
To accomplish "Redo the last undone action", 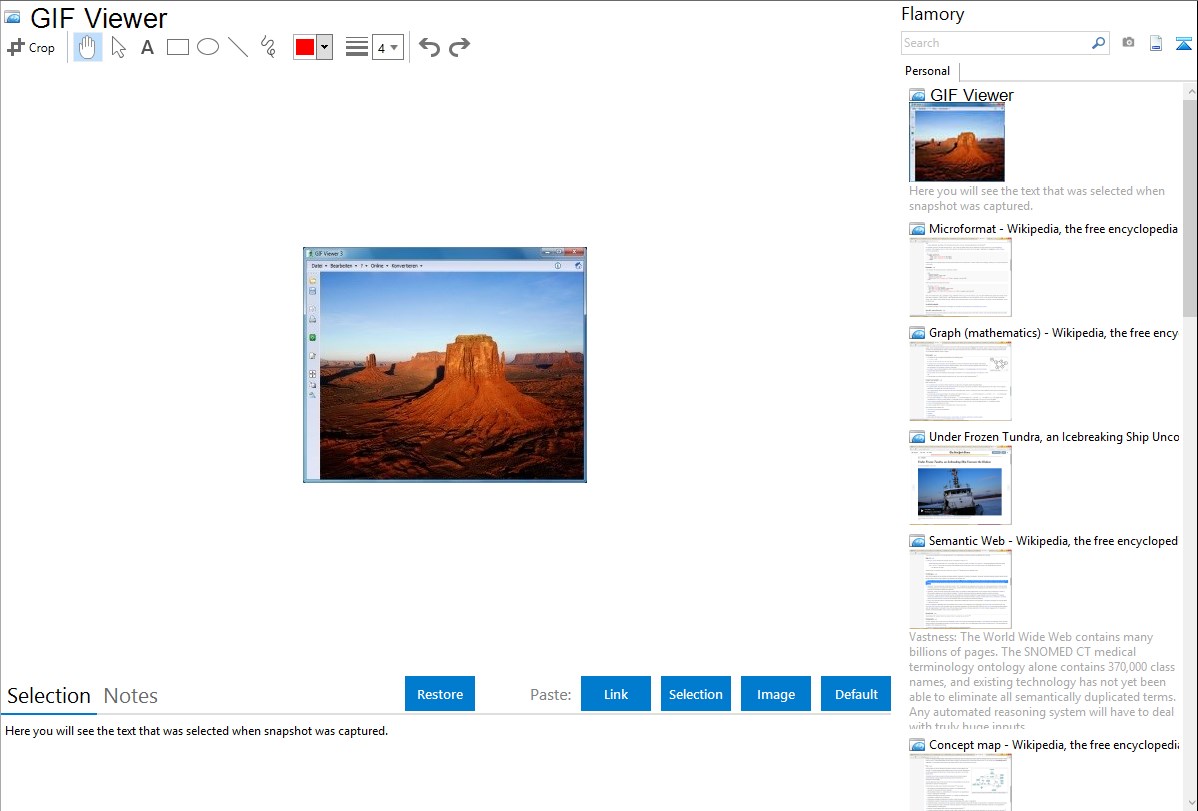I will coord(459,47).
